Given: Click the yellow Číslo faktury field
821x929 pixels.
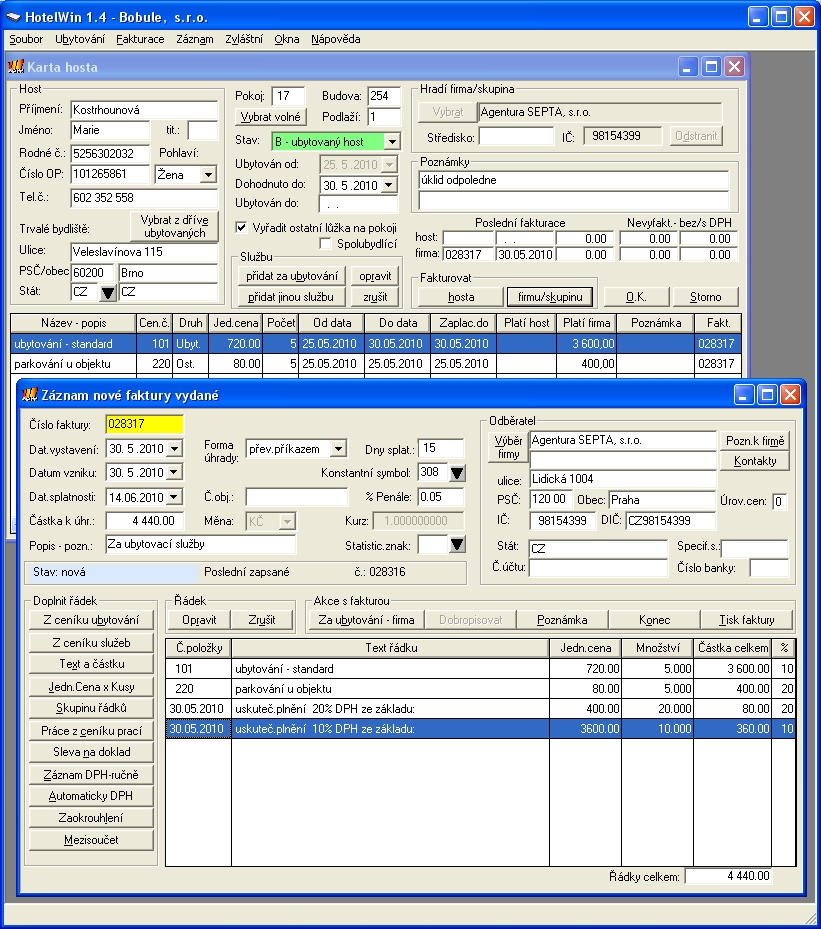Looking at the screenshot, I should click(x=144, y=424).
